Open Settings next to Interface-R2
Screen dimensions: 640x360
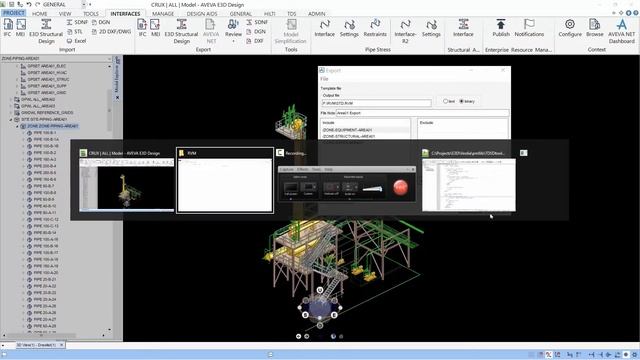coord(431,28)
